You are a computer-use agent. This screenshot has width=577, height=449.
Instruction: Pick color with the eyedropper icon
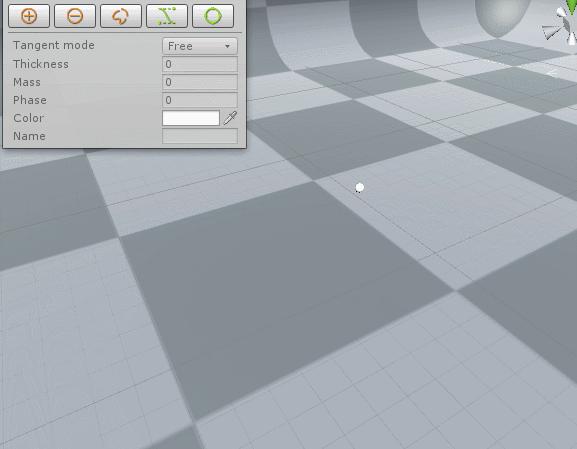[230, 118]
